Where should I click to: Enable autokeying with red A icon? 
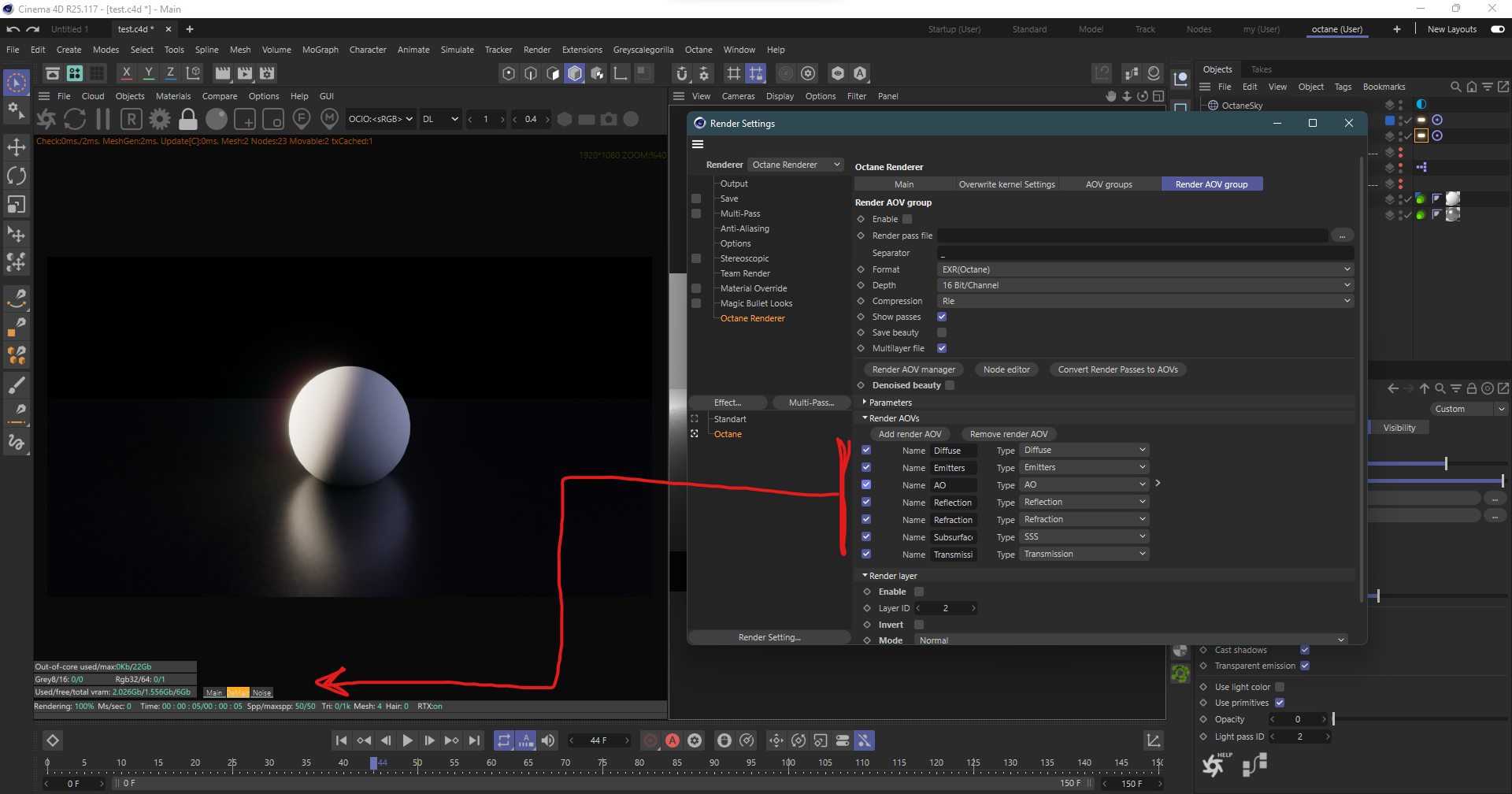click(x=673, y=740)
